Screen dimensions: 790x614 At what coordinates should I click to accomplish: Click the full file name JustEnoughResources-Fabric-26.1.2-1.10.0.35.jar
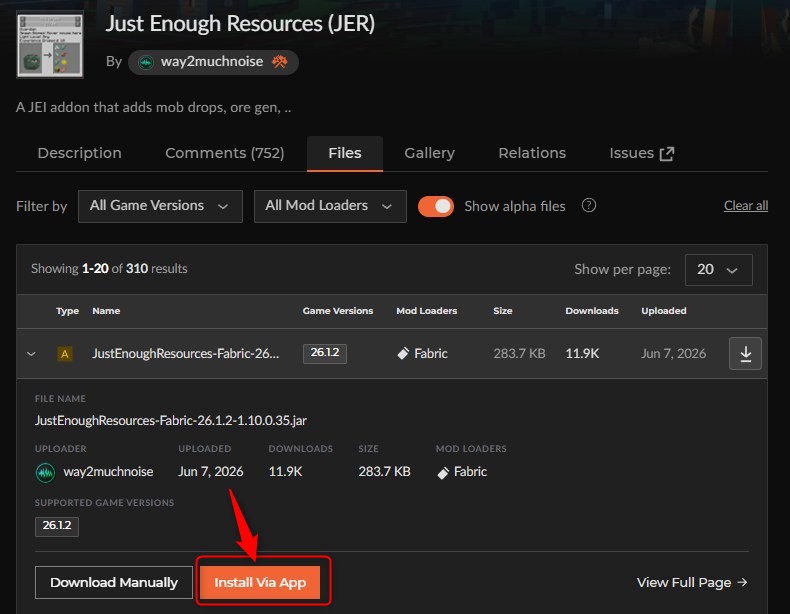[171, 421]
